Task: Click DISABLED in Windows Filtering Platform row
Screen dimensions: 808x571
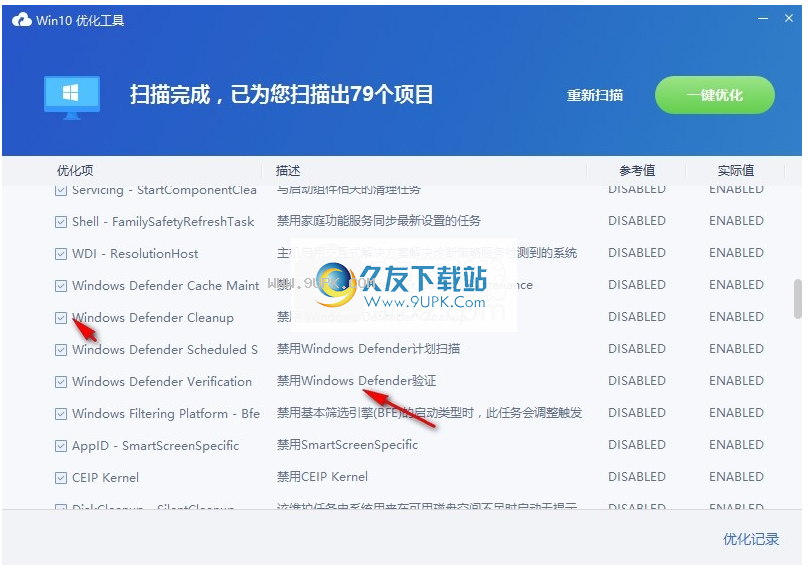Action: tap(637, 413)
